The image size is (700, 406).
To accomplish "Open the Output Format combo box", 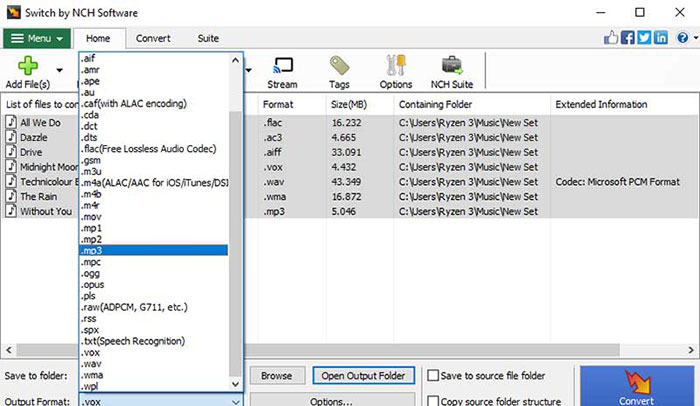I will click(161, 401).
